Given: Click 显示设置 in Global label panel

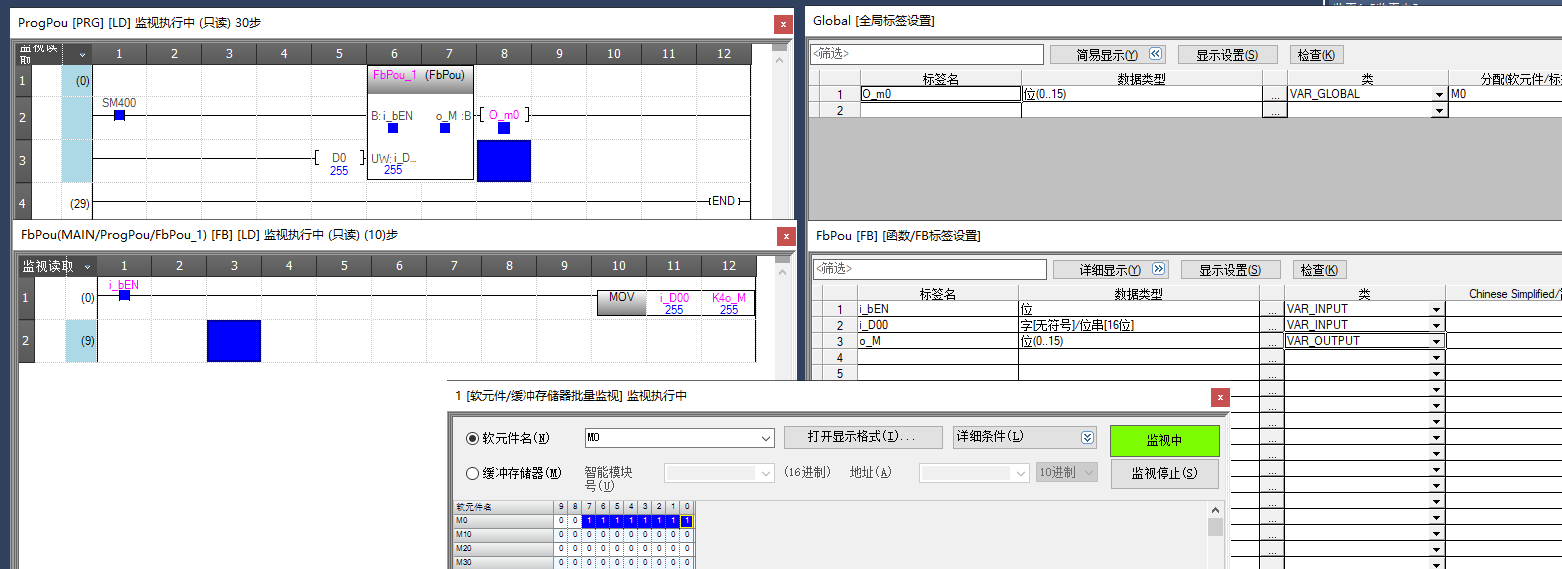Looking at the screenshot, I should coord(1227,55).
